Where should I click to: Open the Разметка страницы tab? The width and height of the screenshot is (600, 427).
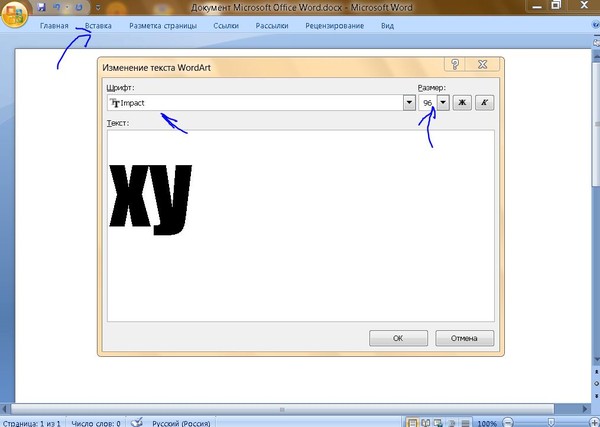coord(163,26)
